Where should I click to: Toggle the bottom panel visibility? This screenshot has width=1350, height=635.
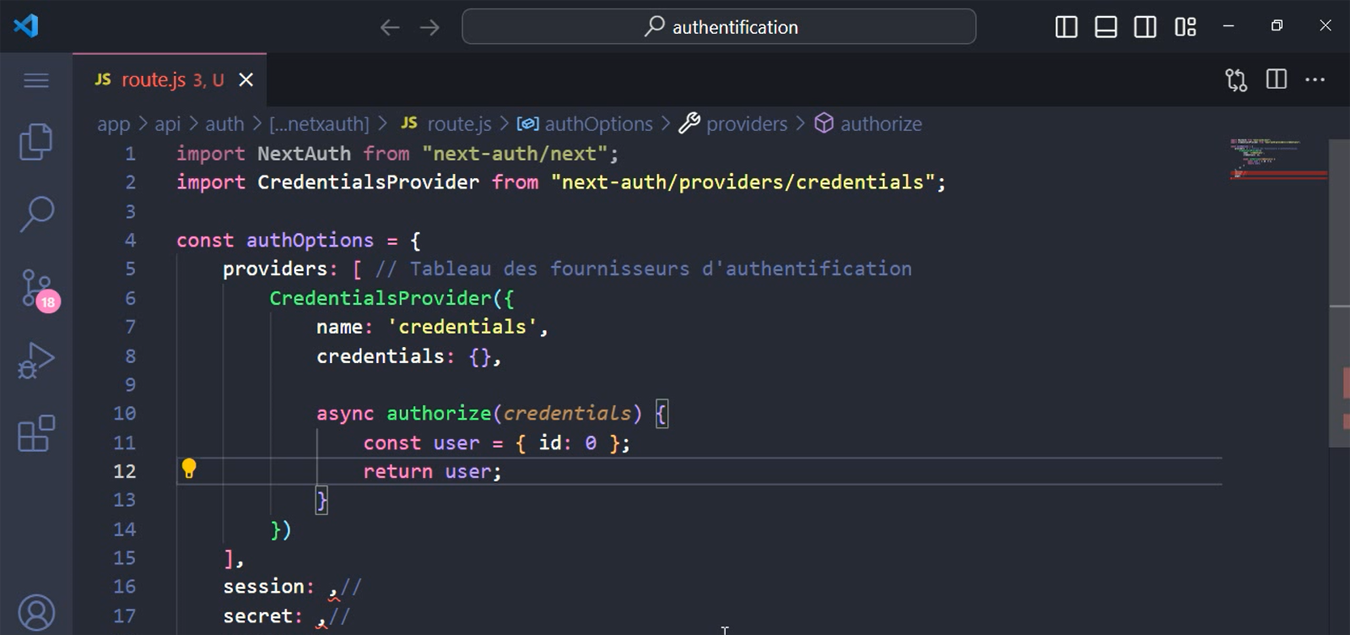1105,26
